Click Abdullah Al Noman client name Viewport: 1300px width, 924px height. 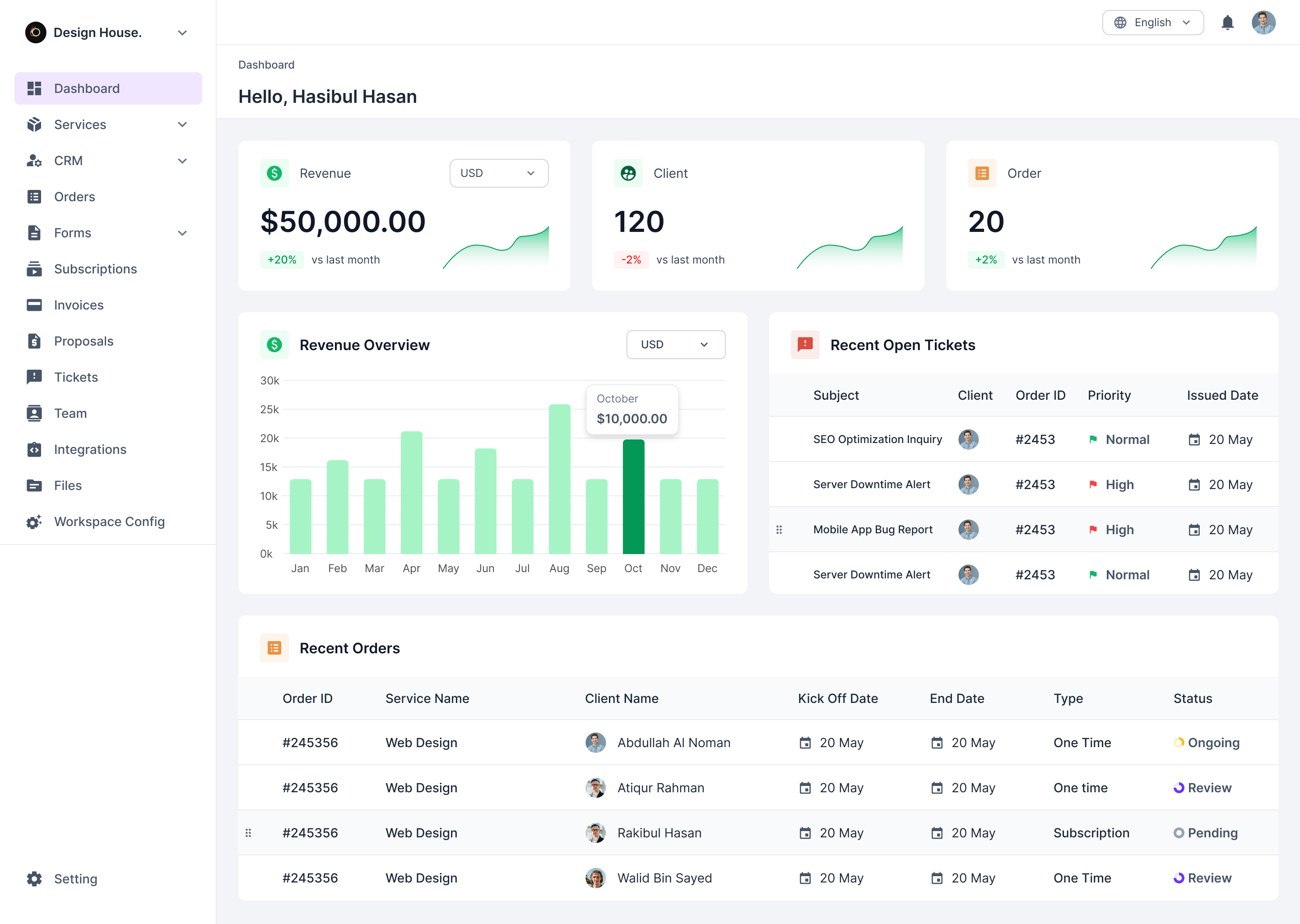click(674, 743)
